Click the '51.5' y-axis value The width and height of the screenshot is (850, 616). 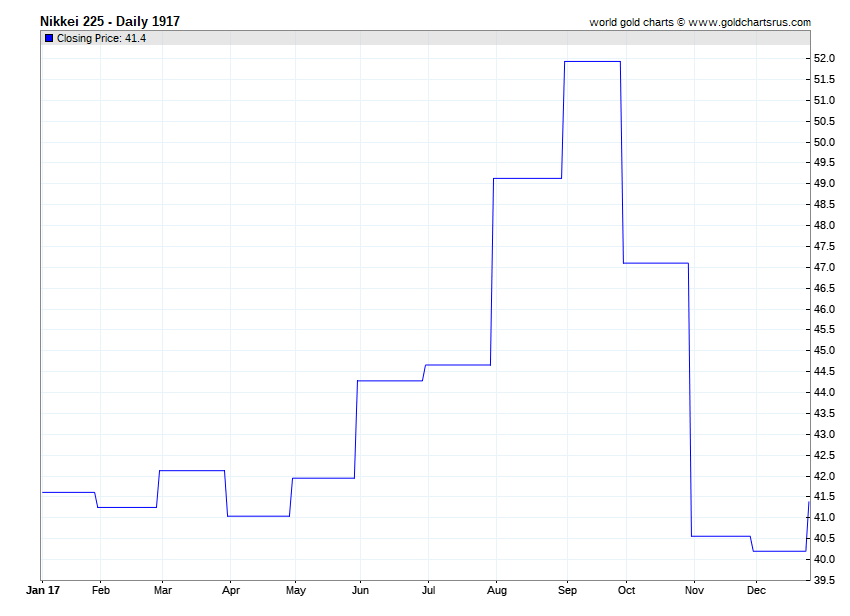(824, 79)
